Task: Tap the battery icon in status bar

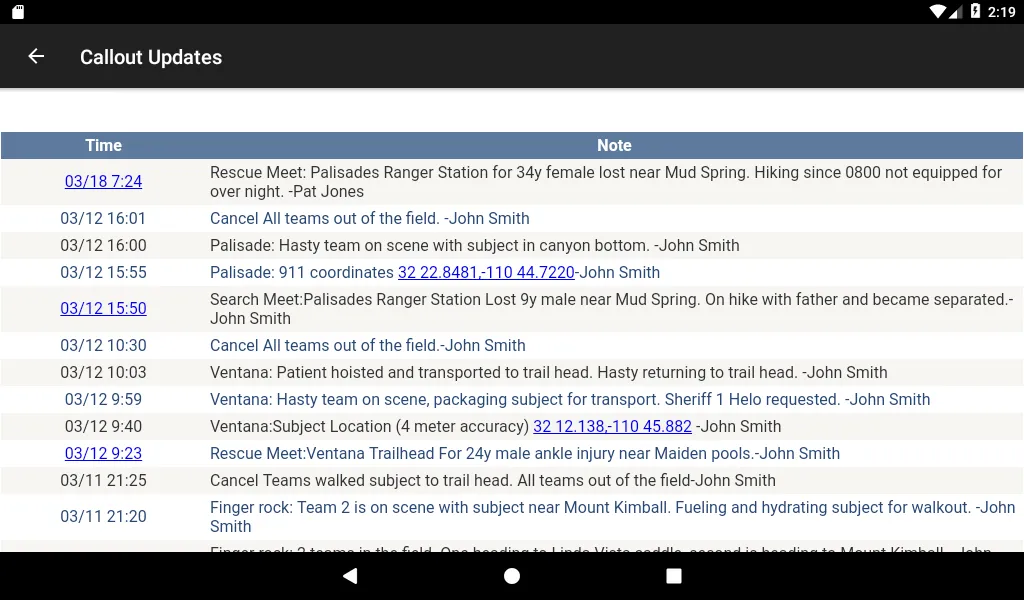Action: pos(975,12)
